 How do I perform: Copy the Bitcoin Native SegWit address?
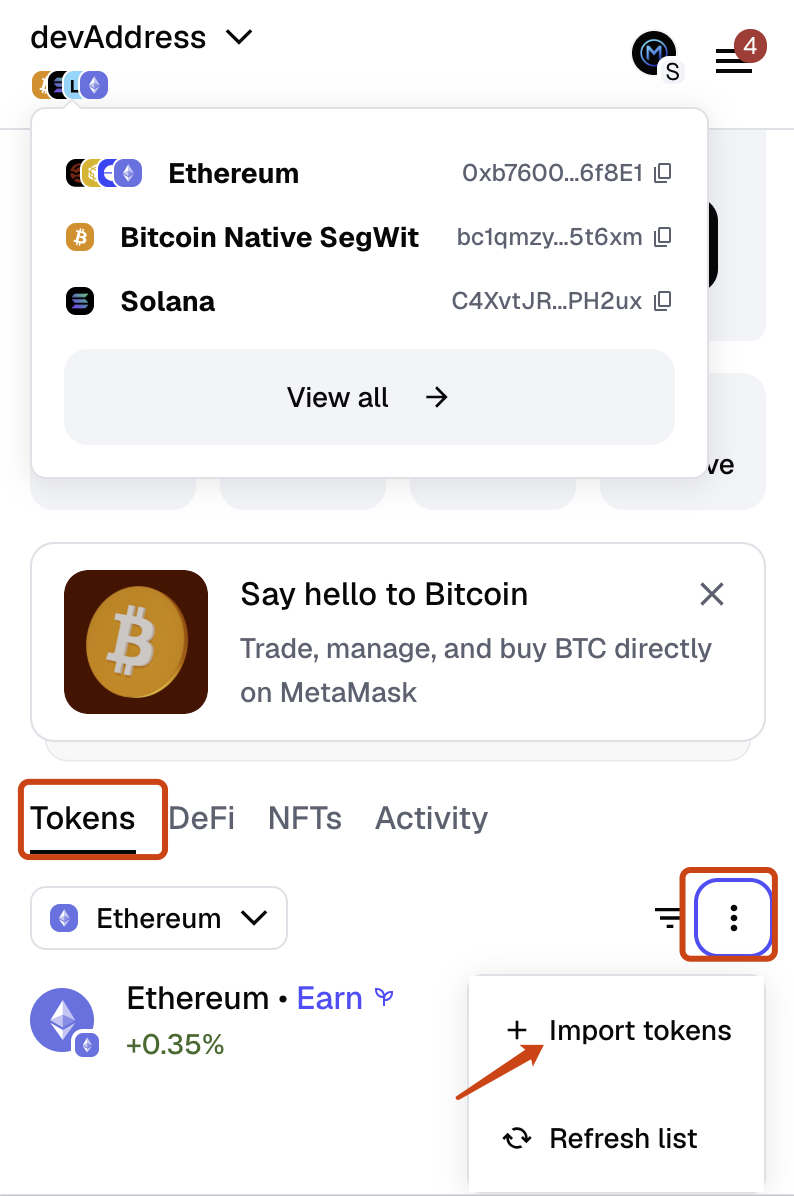click(663, 237)
